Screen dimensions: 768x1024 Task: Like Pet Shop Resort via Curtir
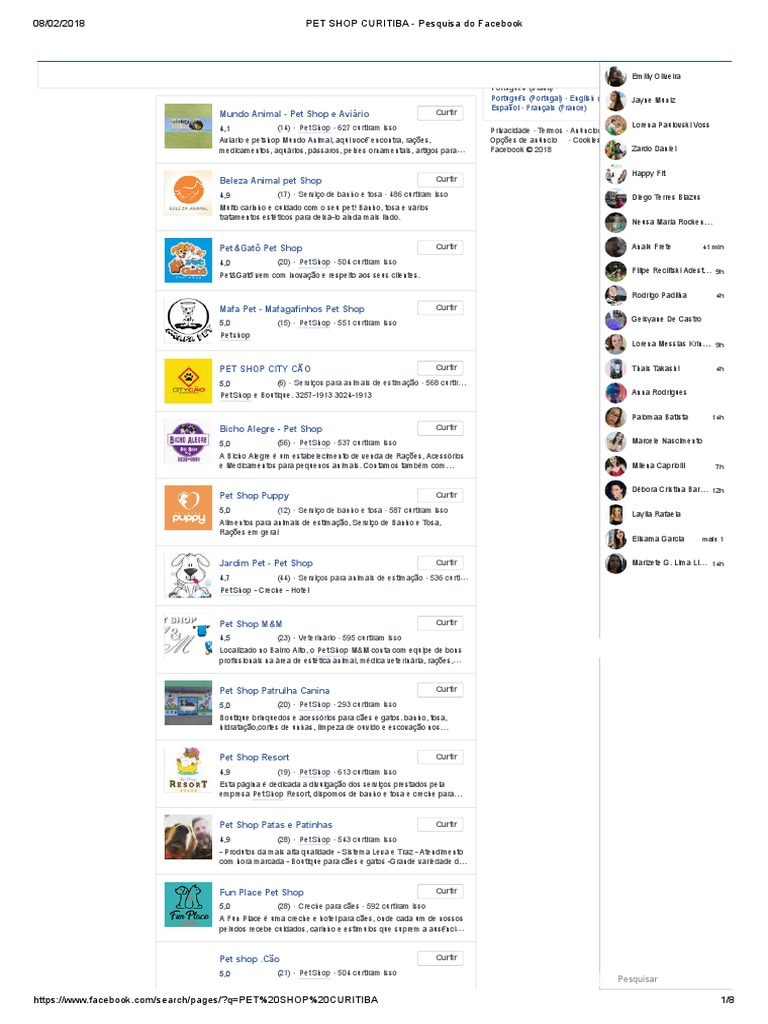pyautogui.click(x=440, y=757)
